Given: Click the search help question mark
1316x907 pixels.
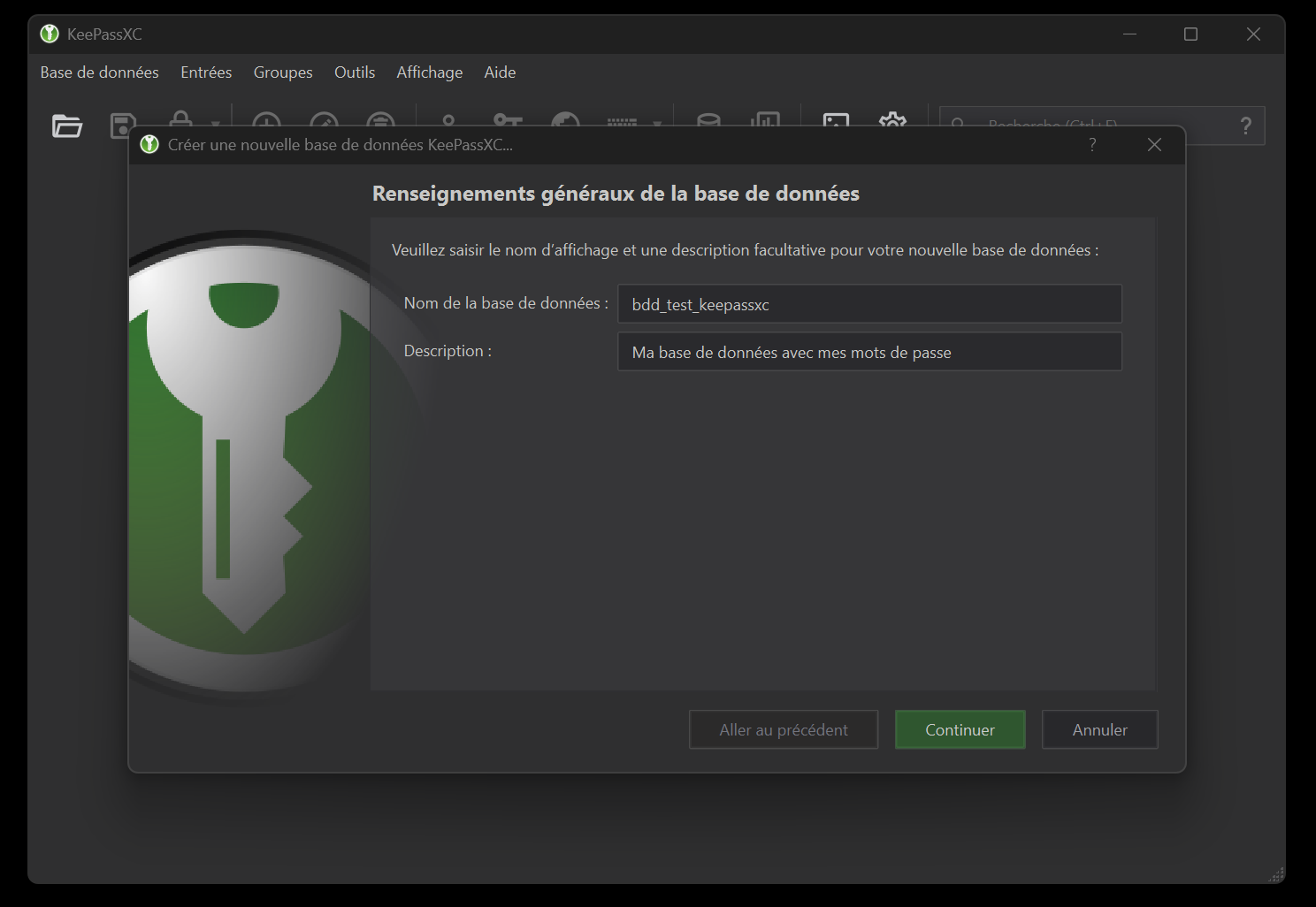Looking at the screenshot, I should 1246,126.
